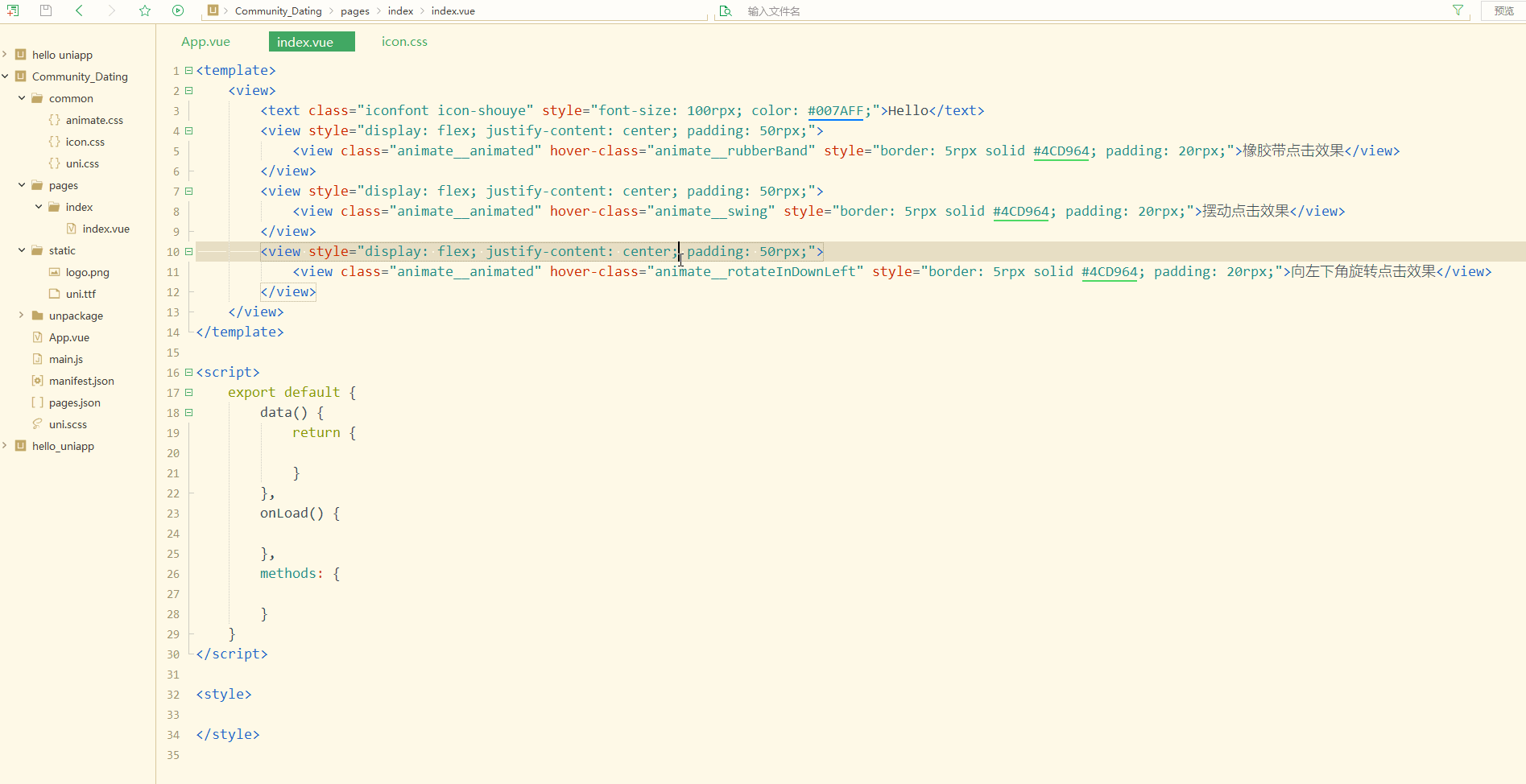
Task: Select the common folder
Action: pyautogui.click(x=71, y=98)
